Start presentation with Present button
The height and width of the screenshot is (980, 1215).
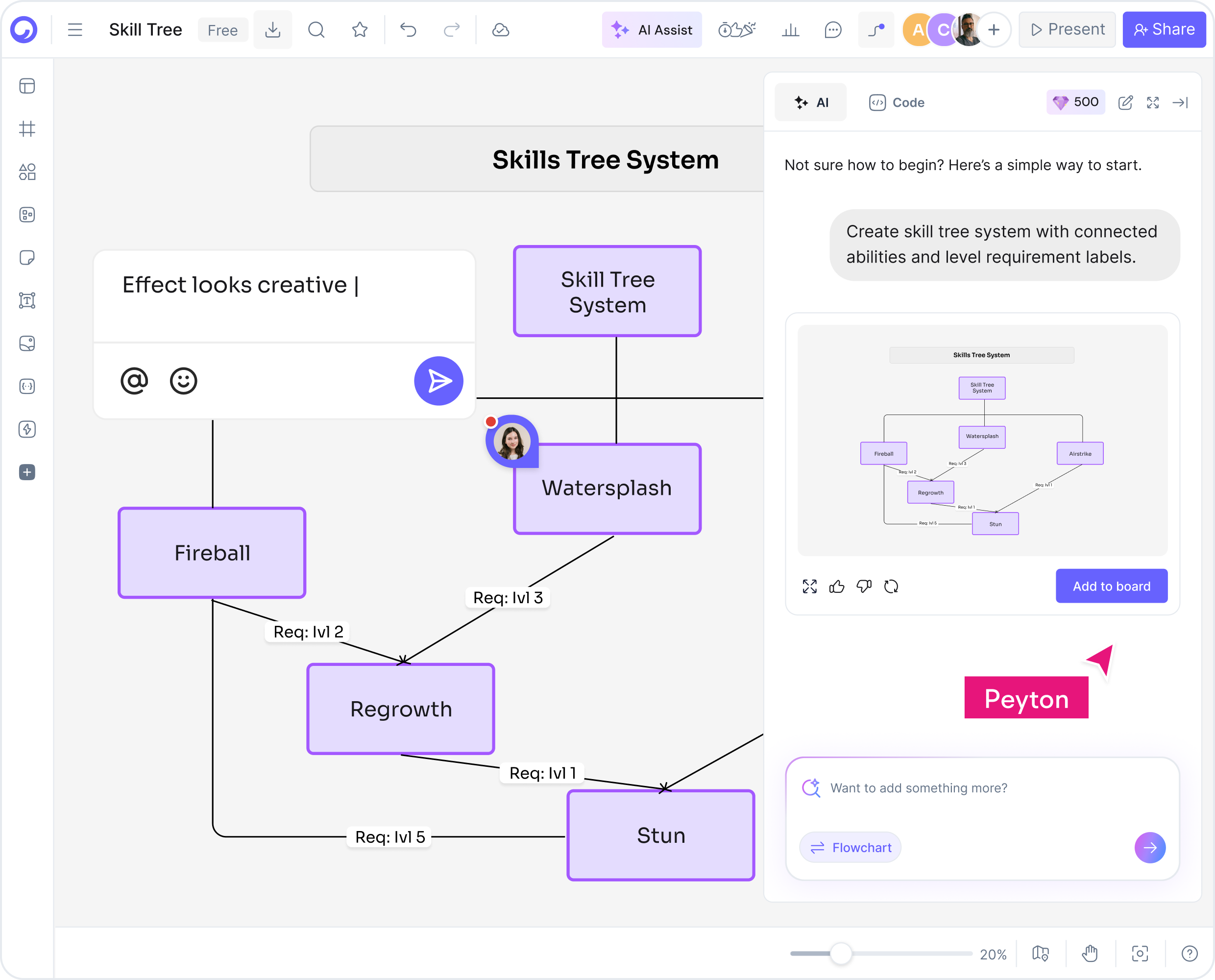(x=1067, y=30)
